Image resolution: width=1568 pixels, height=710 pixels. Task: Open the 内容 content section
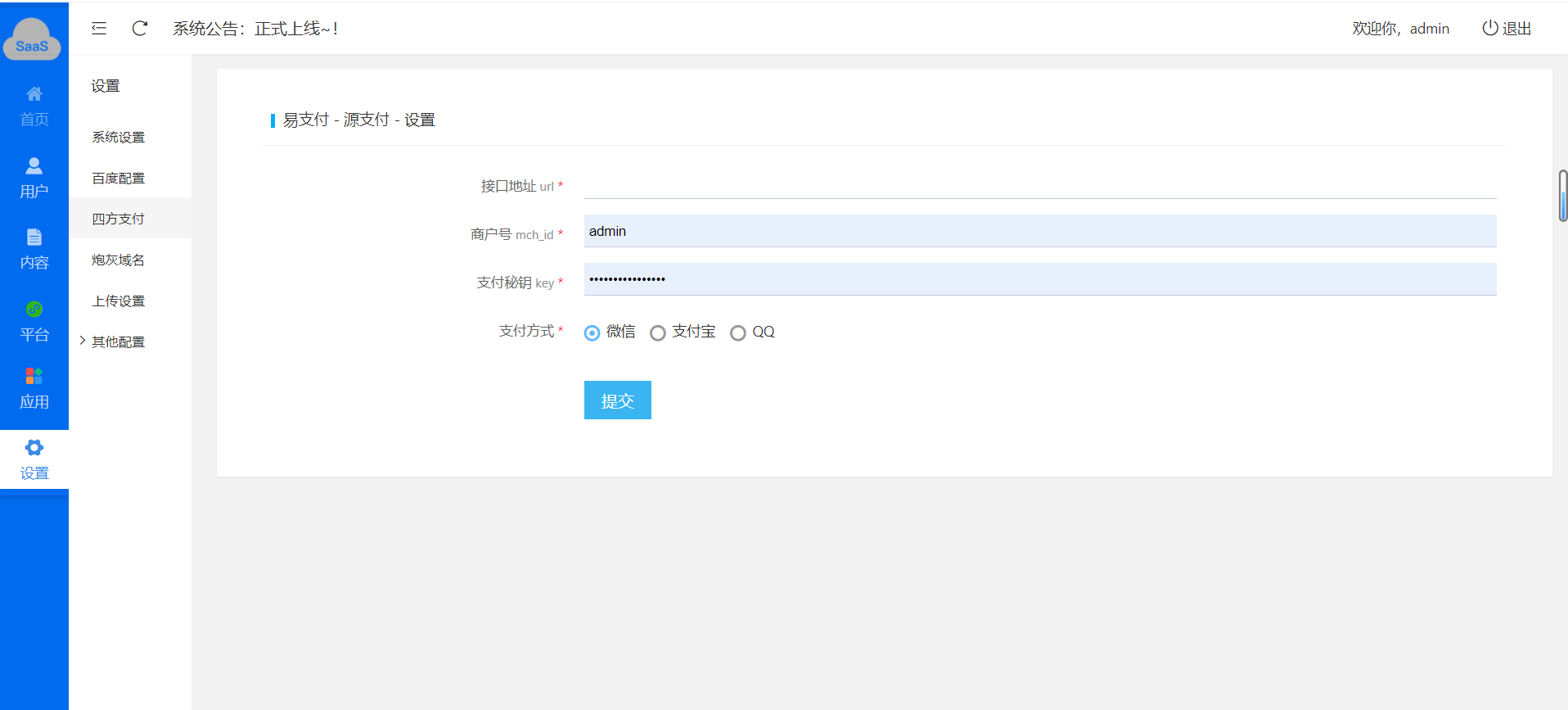34,249
